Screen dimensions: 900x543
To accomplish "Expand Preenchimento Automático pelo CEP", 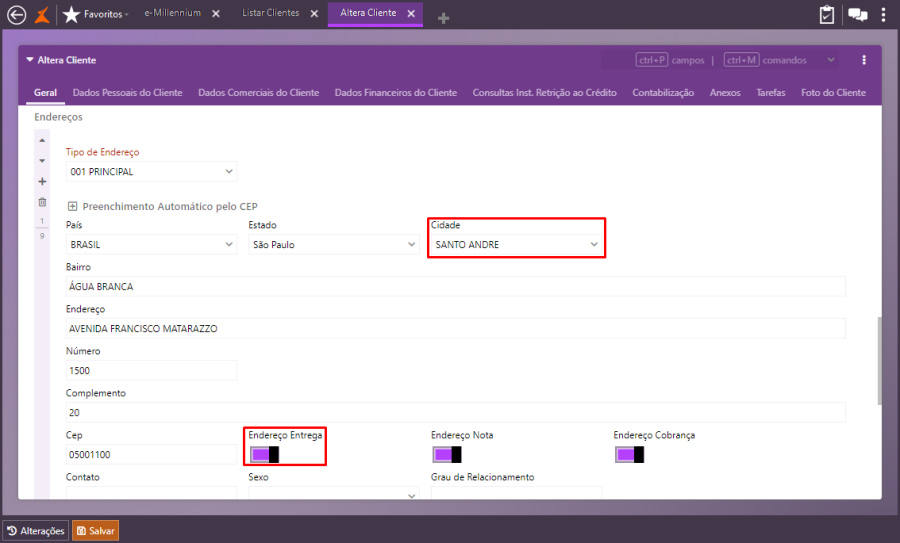I will [72, 206].
